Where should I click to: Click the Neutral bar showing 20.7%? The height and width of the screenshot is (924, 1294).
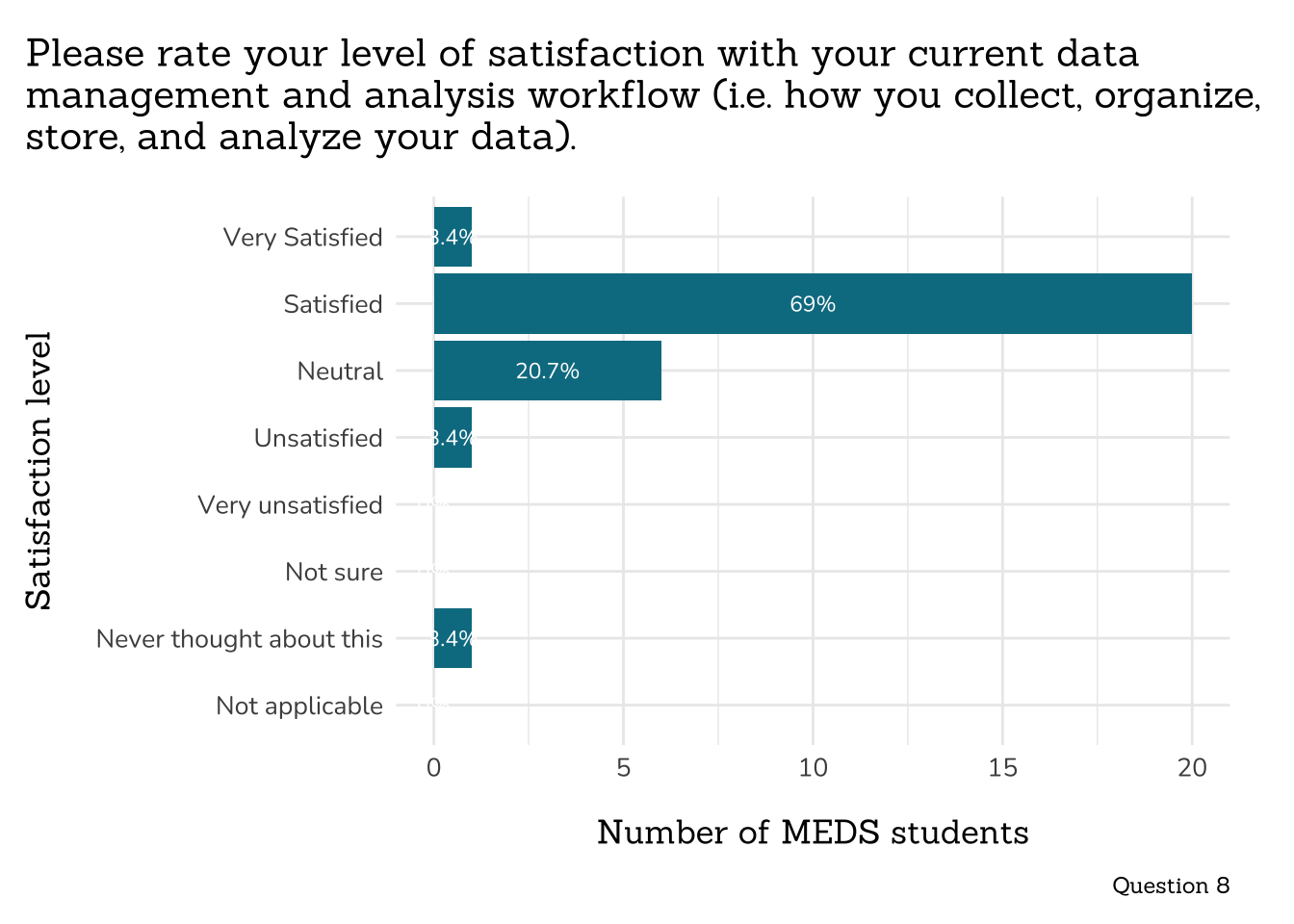point(547,372)
